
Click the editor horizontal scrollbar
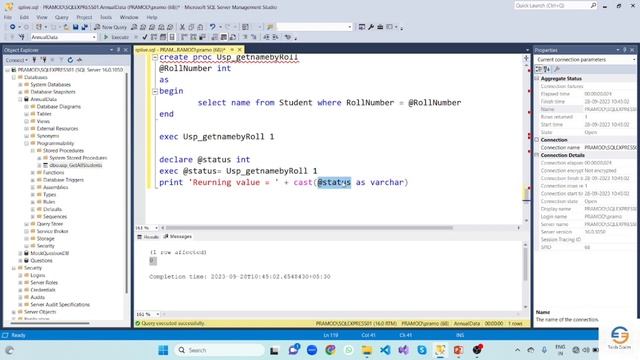point(309,228)
